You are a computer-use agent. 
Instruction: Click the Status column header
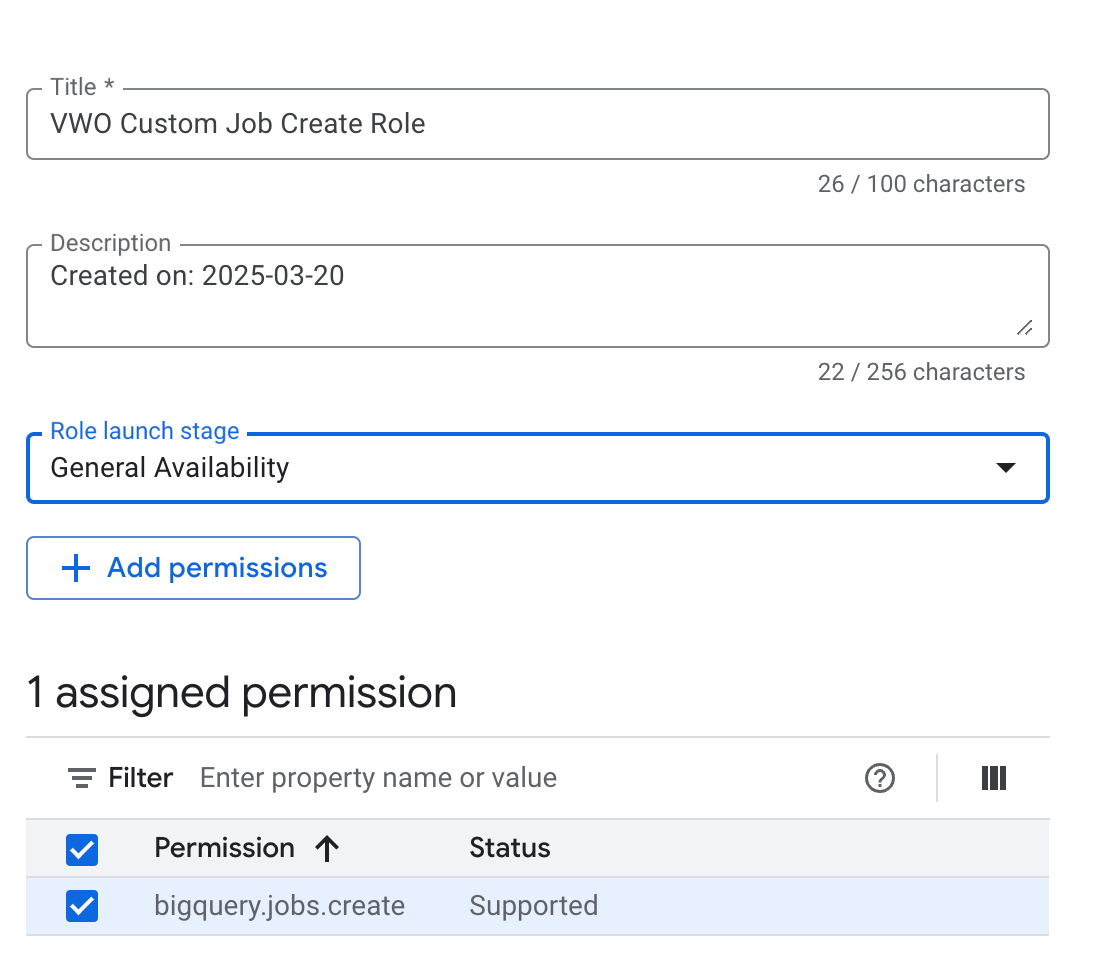click(510, 848)
